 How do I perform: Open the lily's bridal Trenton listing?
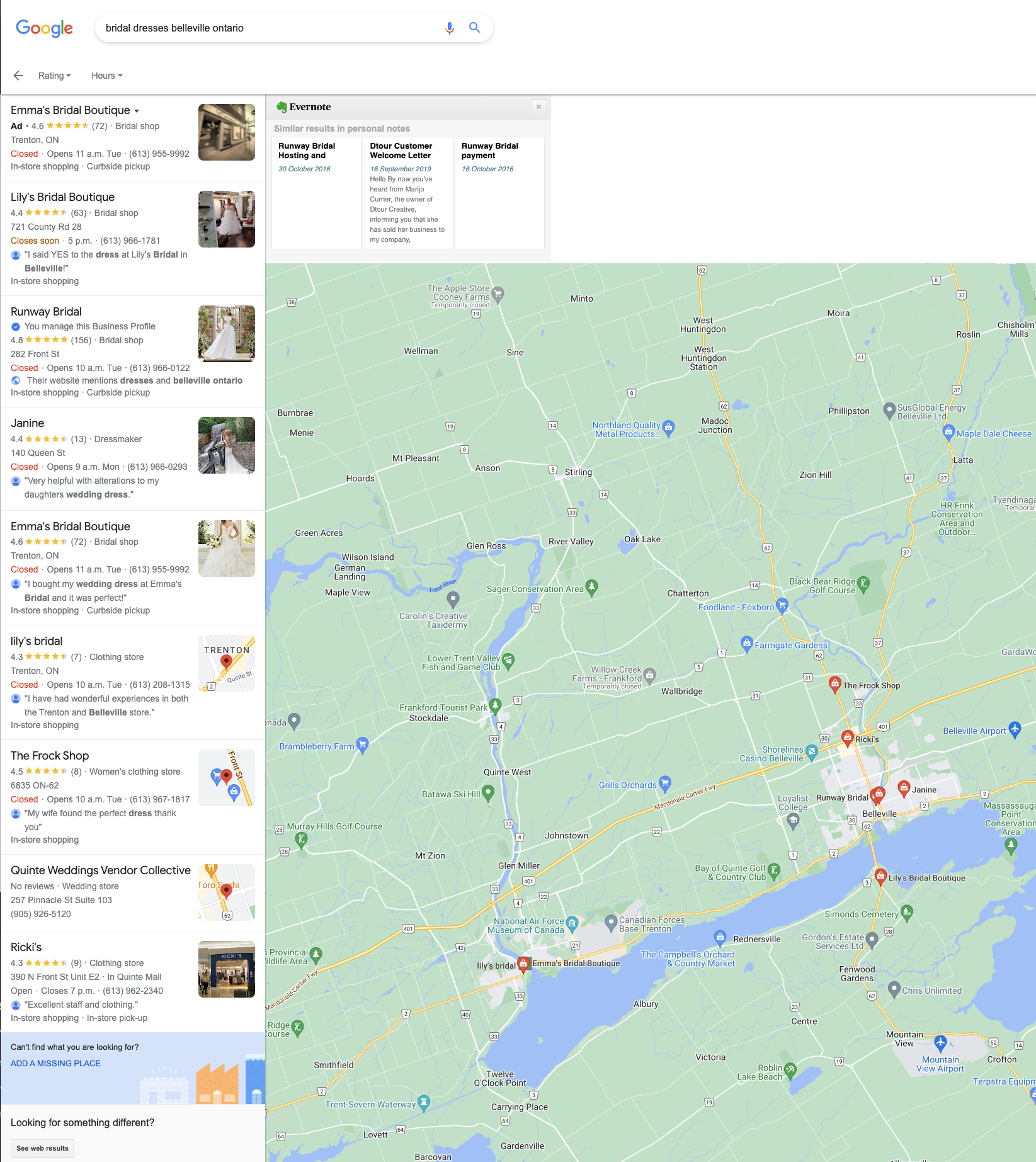coord(37,641)
